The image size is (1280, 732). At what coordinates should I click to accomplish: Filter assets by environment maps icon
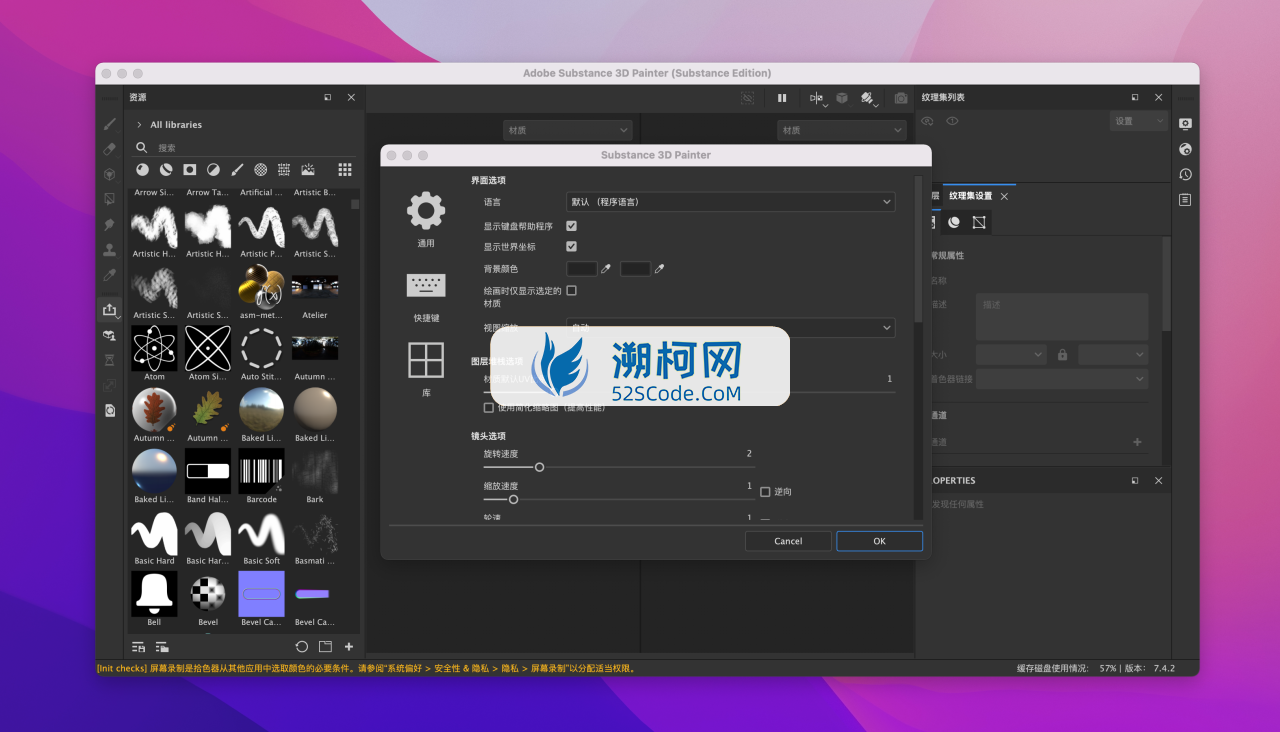pos(308,170)
